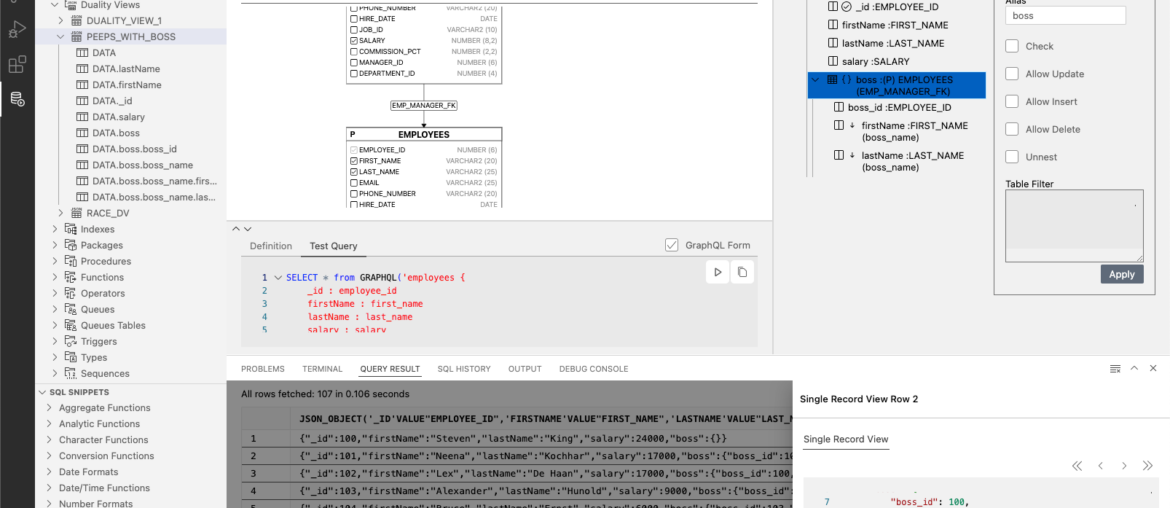This screenshot has width=1170, height=508.
Task: Switch to the Definition tab
Action: [271, 245]
